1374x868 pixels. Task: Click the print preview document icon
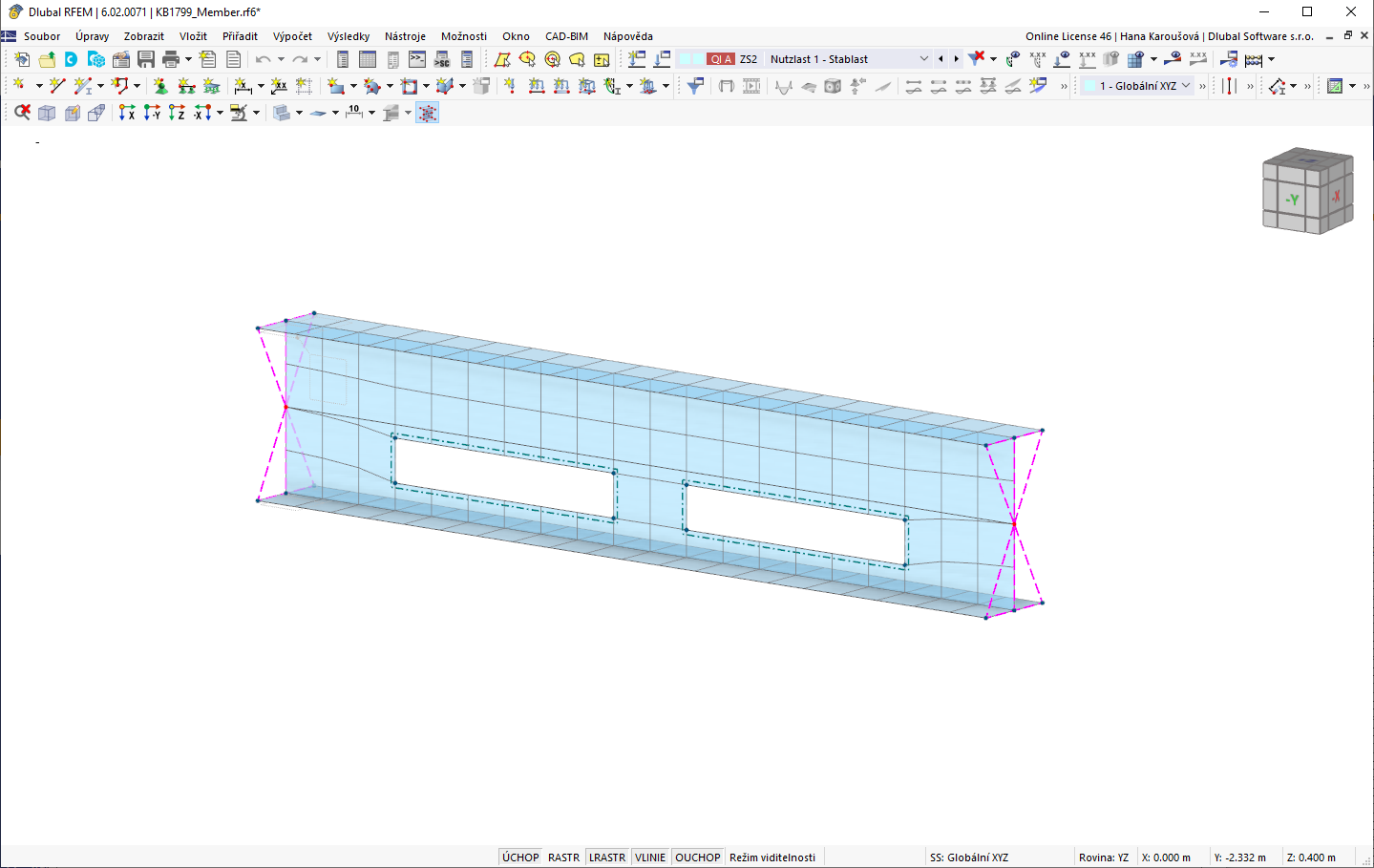[233, 59]
